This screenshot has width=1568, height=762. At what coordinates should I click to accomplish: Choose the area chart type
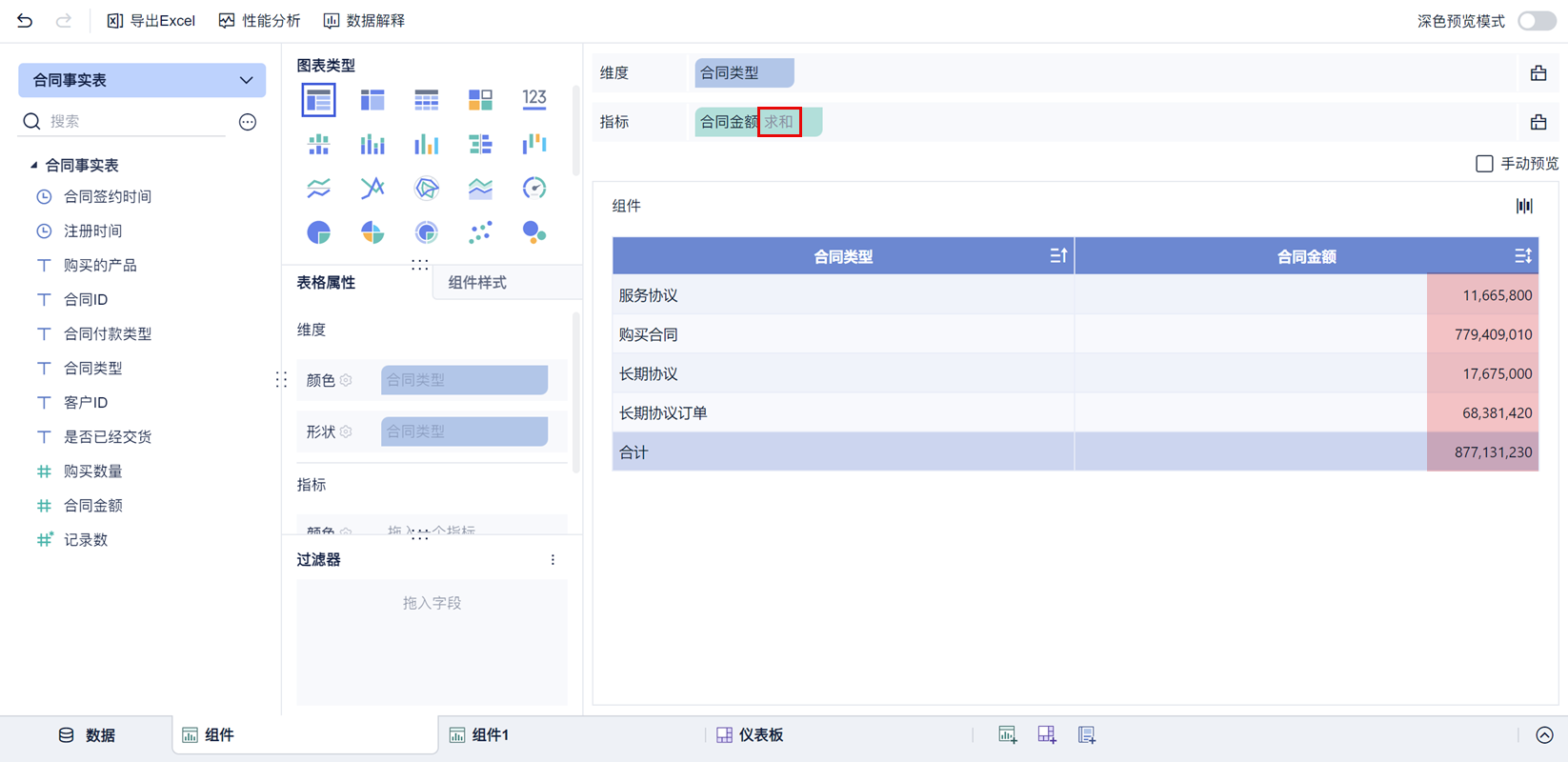click(x=480, y=188)
